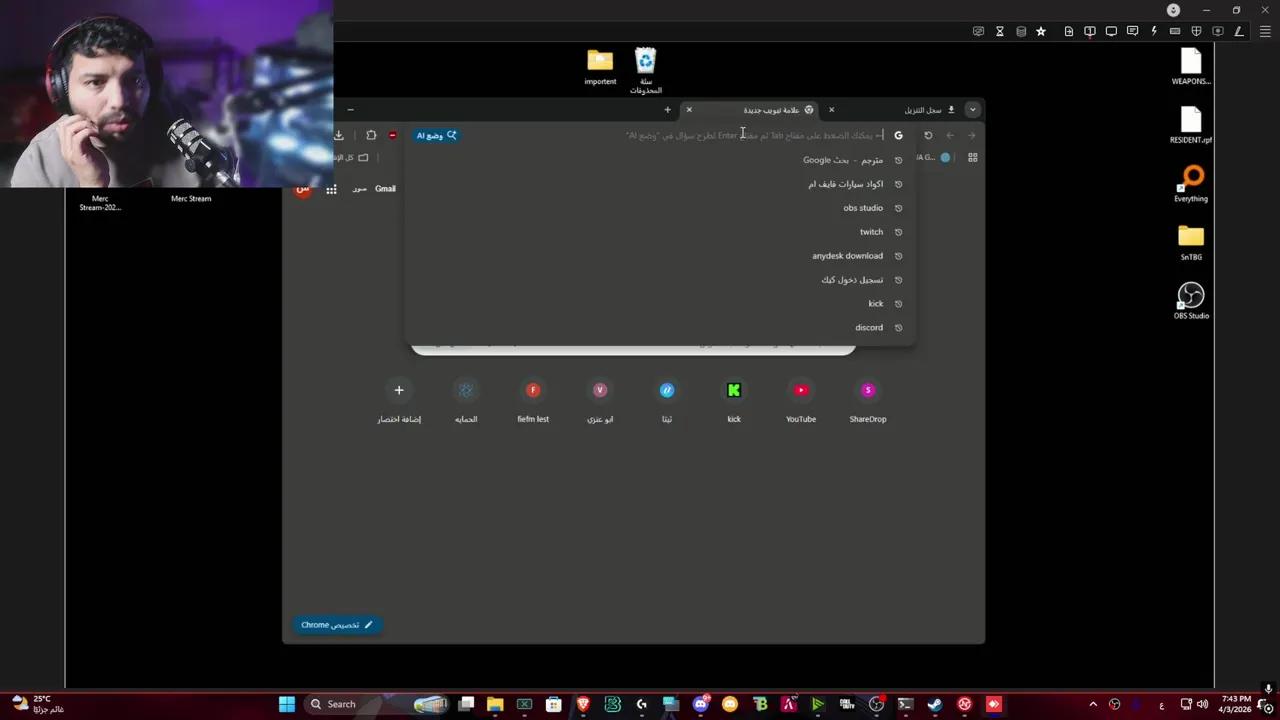Click the file transfer icon in AnyDesk toolbar
Screen dimensions: 1280x720
coord(1069,31)
